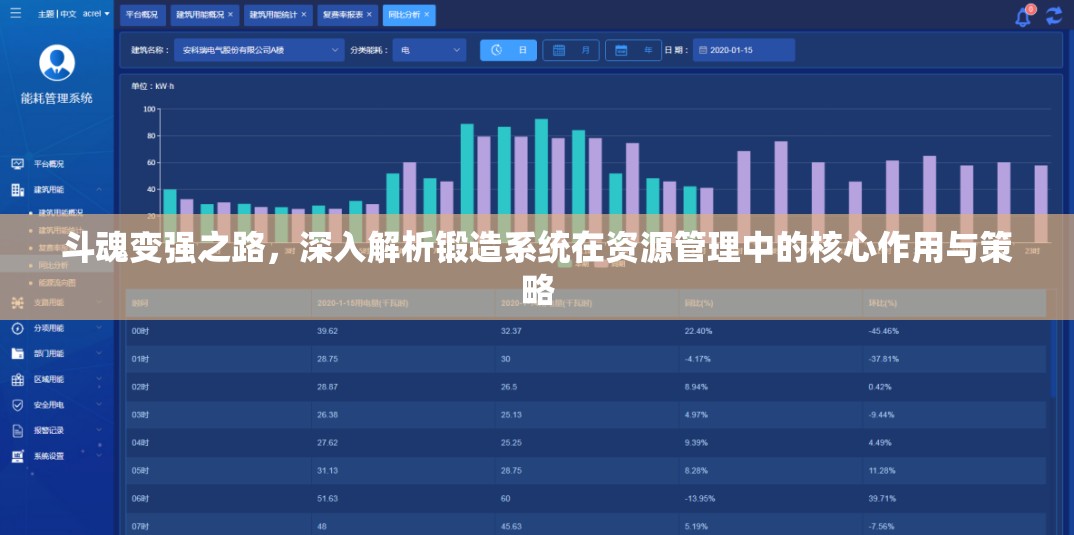Open the user avatar profile
Image resolution: width=1074 pixels, height=535 pixels.
(57, 62)
